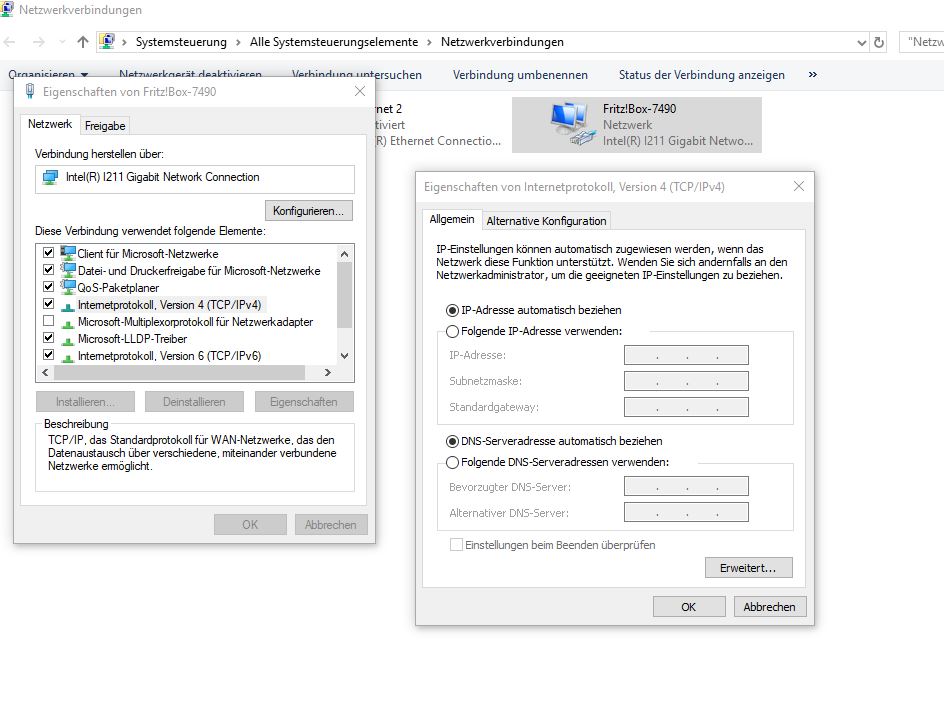The width and height of the screenshot is (944, 719).
Task: Click the Microsoft-LLDP-Treiber protocol icon
Action: 68,340
